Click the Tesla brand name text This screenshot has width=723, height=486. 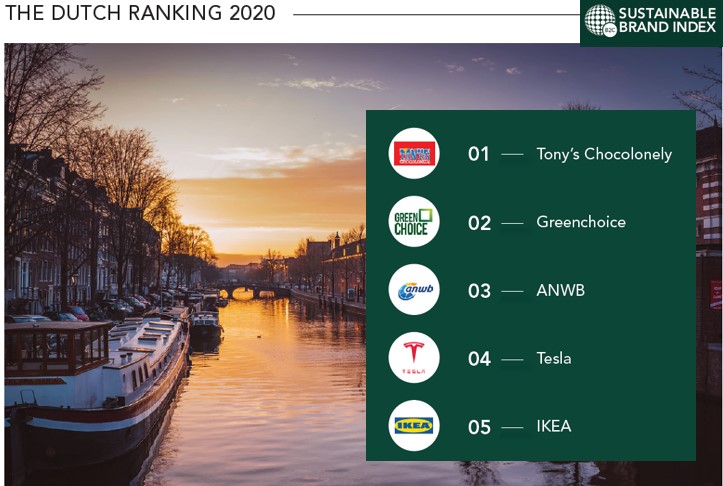(x=554, y=358)
